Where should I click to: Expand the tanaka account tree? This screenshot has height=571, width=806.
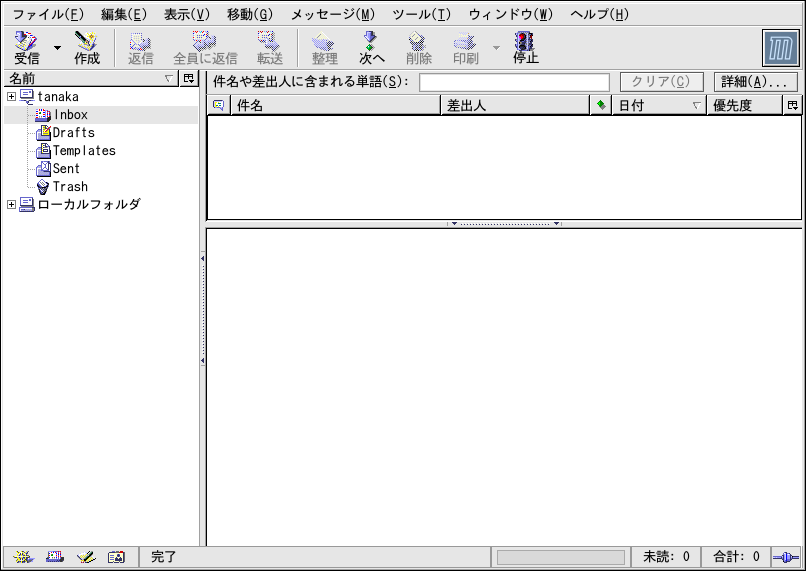[x=11, y=97]
